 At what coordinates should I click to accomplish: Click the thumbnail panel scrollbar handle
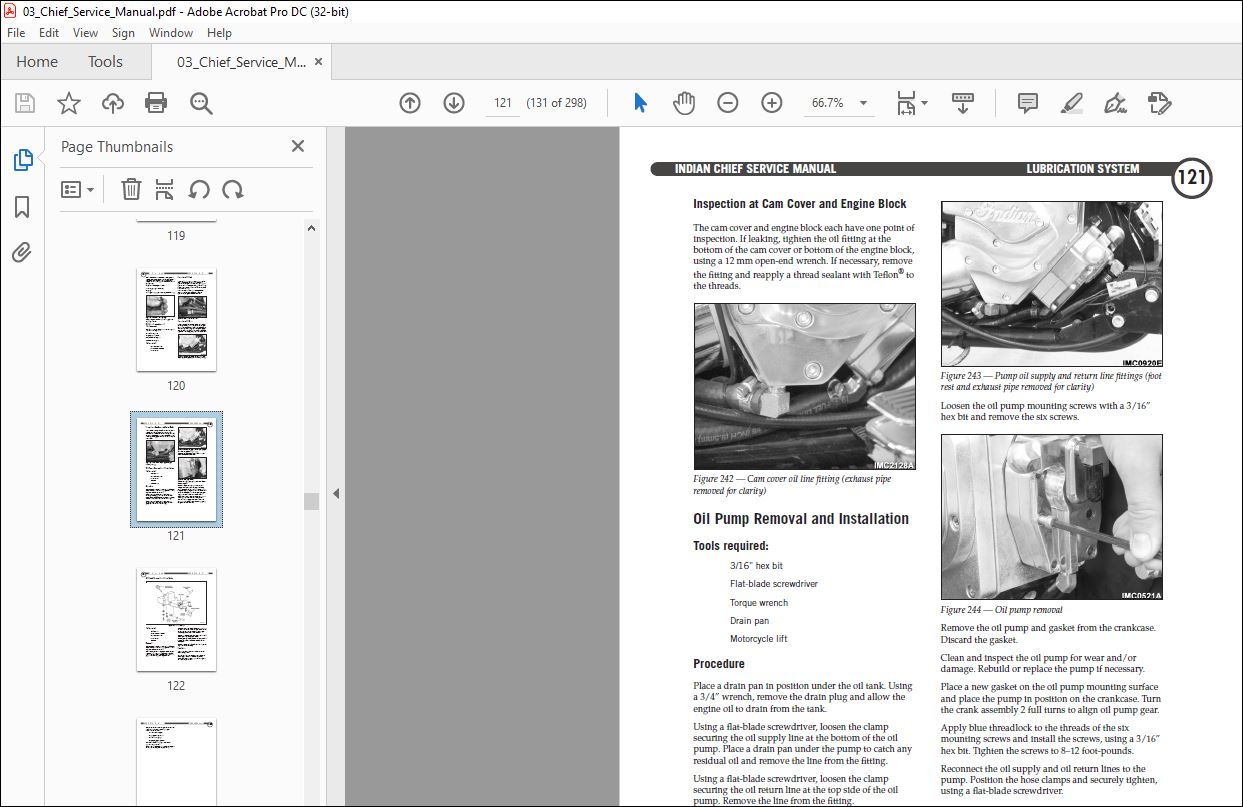click(x=311, y=501)
